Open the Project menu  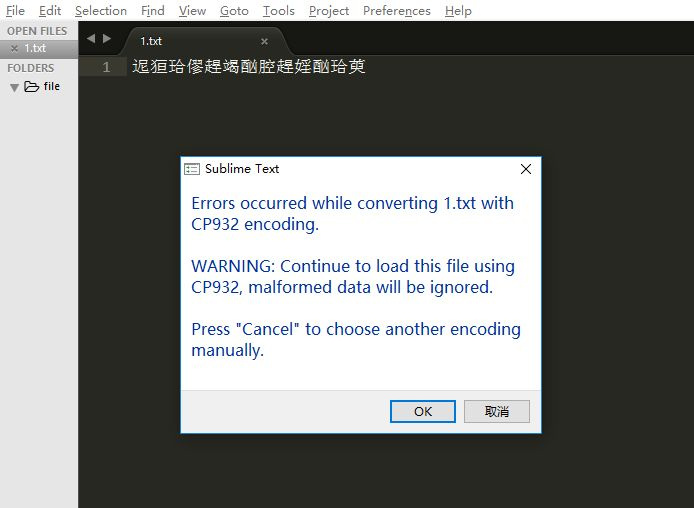pyautogui.click(x=329, y=11)
